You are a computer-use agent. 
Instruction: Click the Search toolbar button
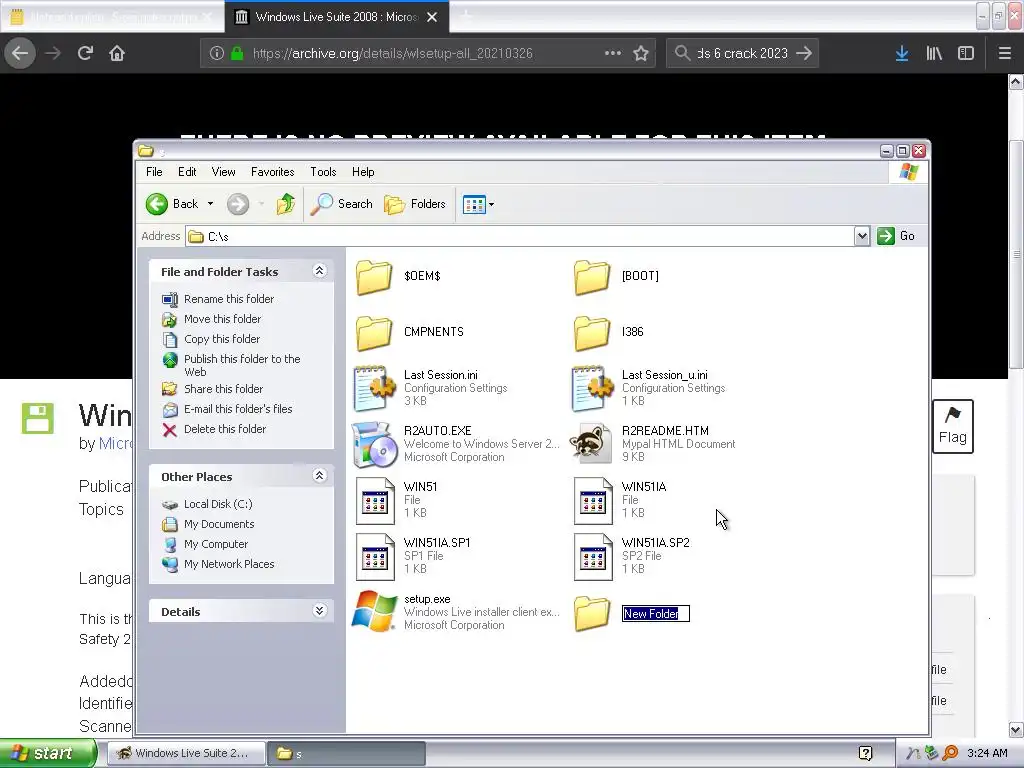pyautogui.click(x=341, y=204)
